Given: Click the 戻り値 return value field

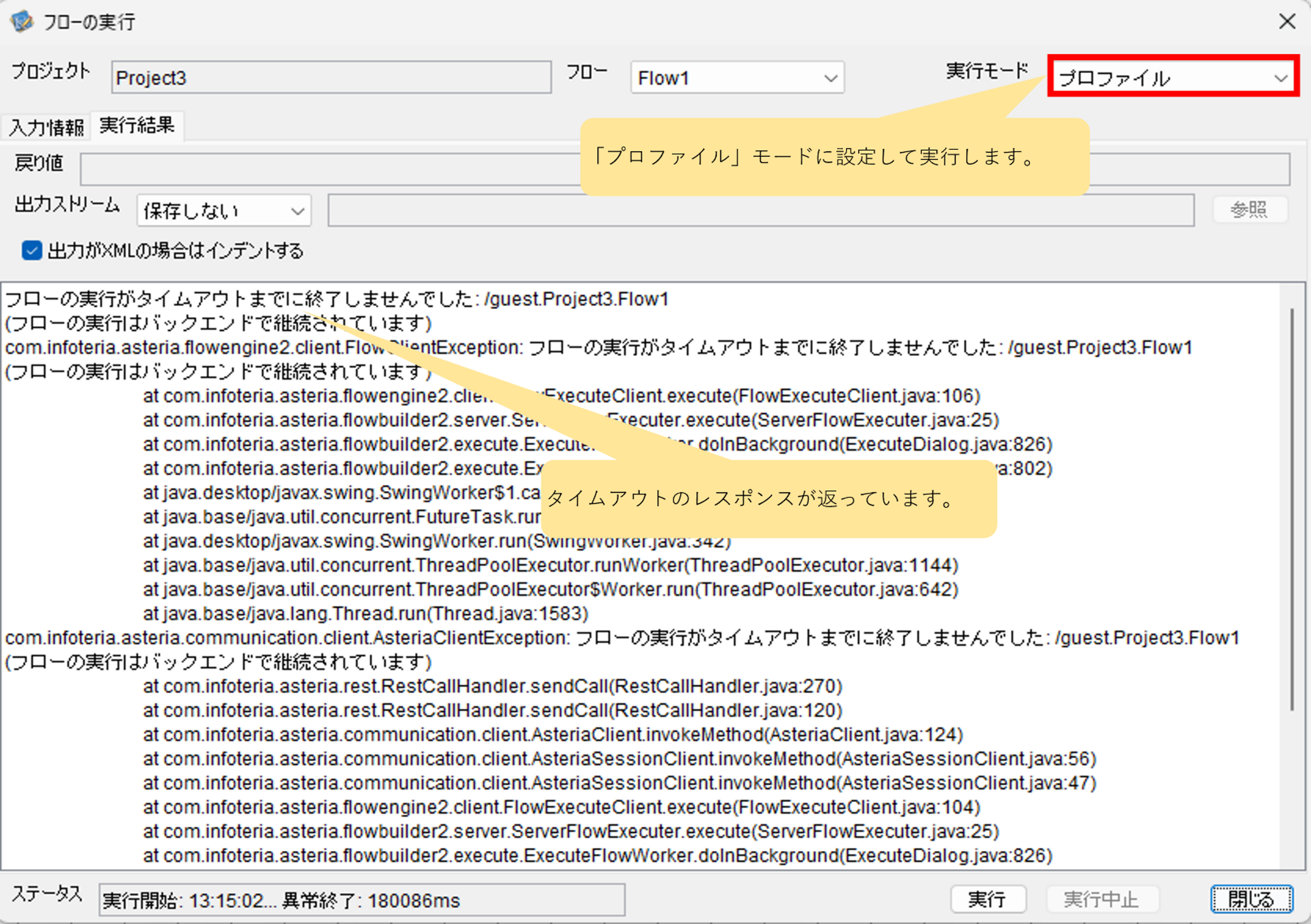Looking at the screenshot, I should 331,169.
